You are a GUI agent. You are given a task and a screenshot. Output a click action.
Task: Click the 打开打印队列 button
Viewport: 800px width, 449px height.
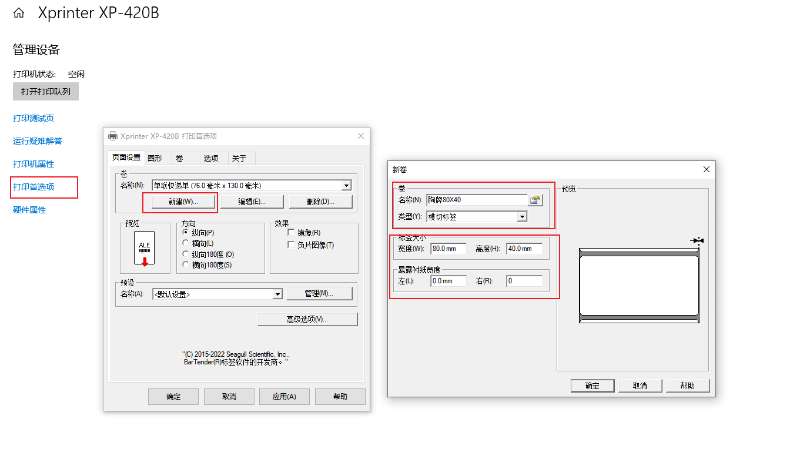[x=46, y=92]
